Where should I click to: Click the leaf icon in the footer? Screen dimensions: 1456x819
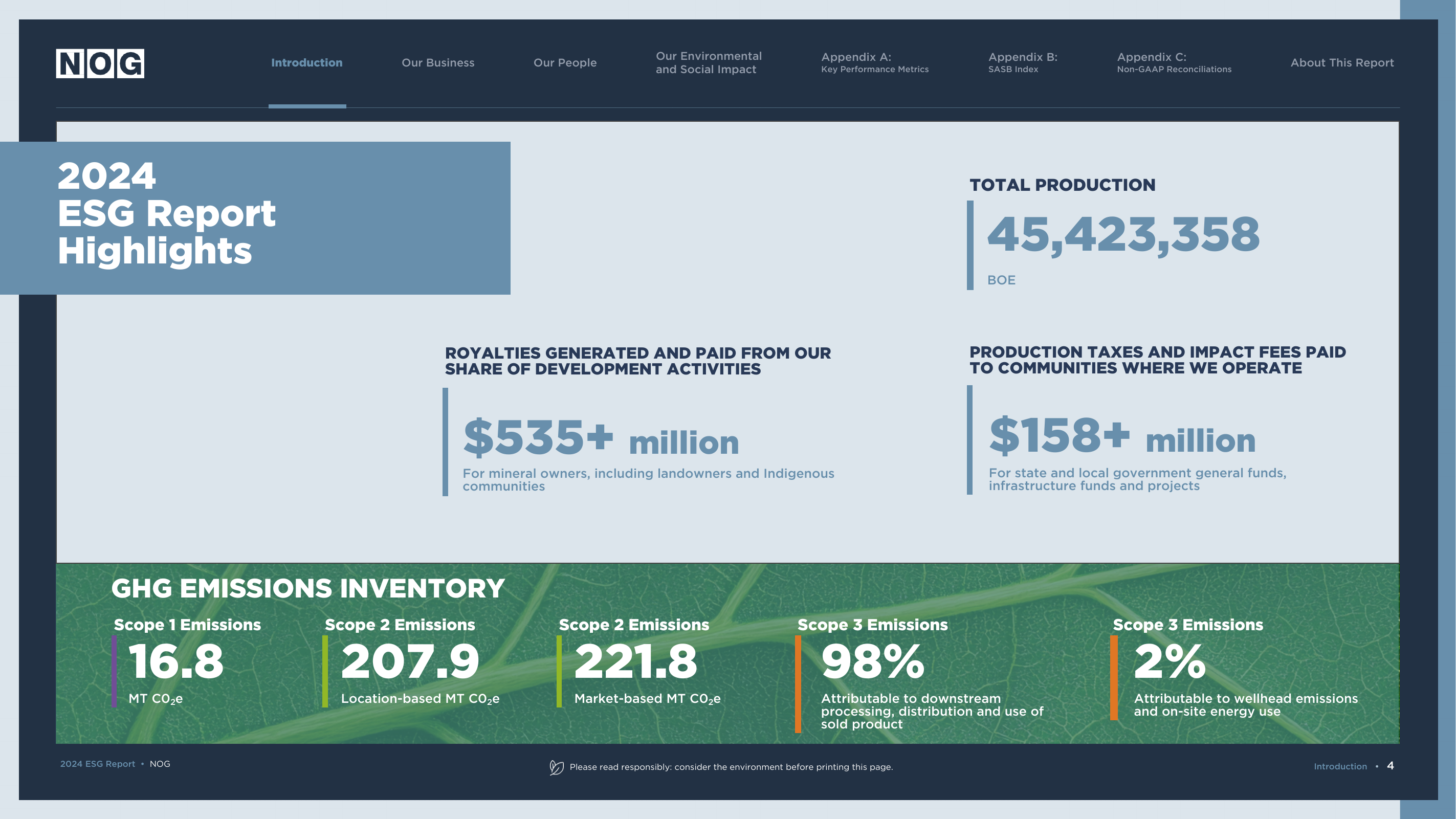point(556,767)
